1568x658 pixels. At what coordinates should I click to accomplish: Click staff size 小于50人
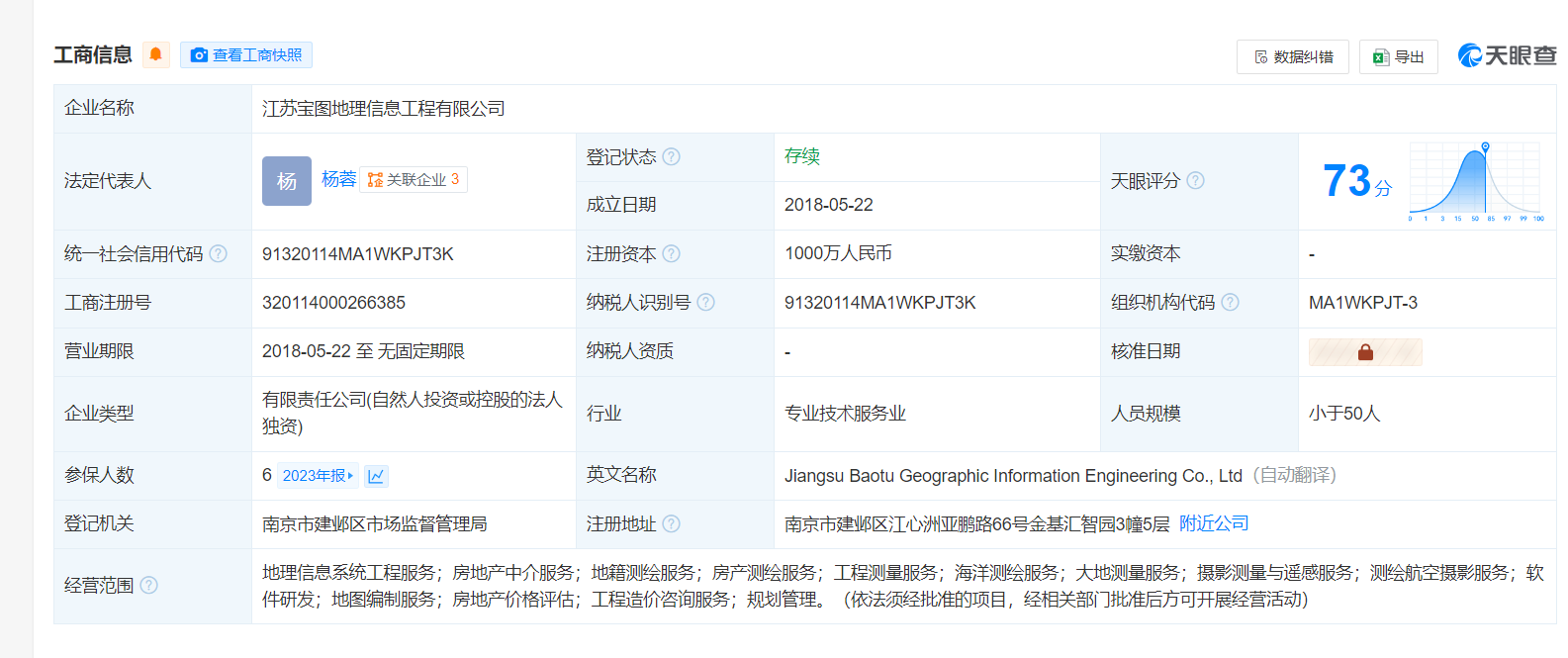pyautogui.click(x=1344, y=414)
